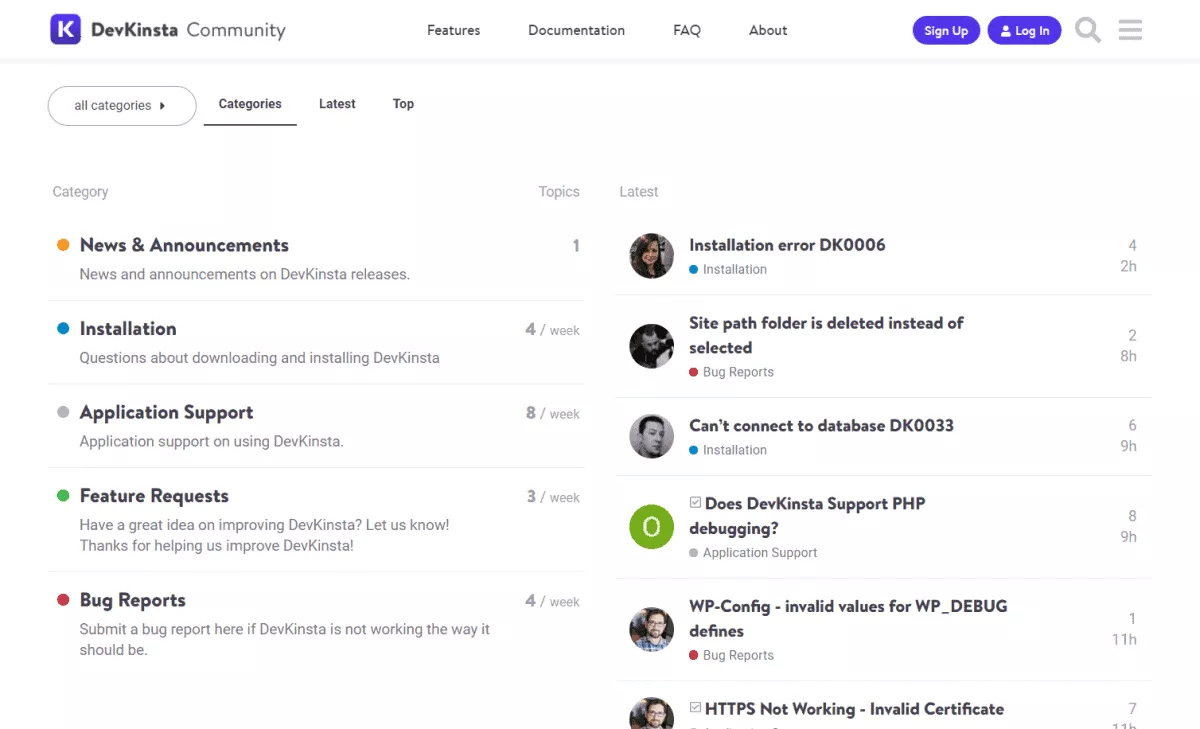
Task: Open About in top navigation
Action: [768, 30]
